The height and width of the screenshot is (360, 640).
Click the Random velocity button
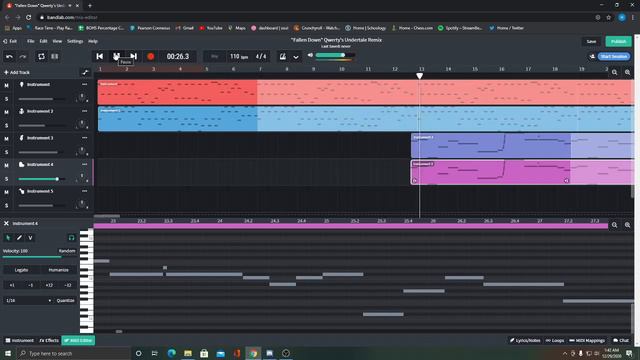click(67, 251)
